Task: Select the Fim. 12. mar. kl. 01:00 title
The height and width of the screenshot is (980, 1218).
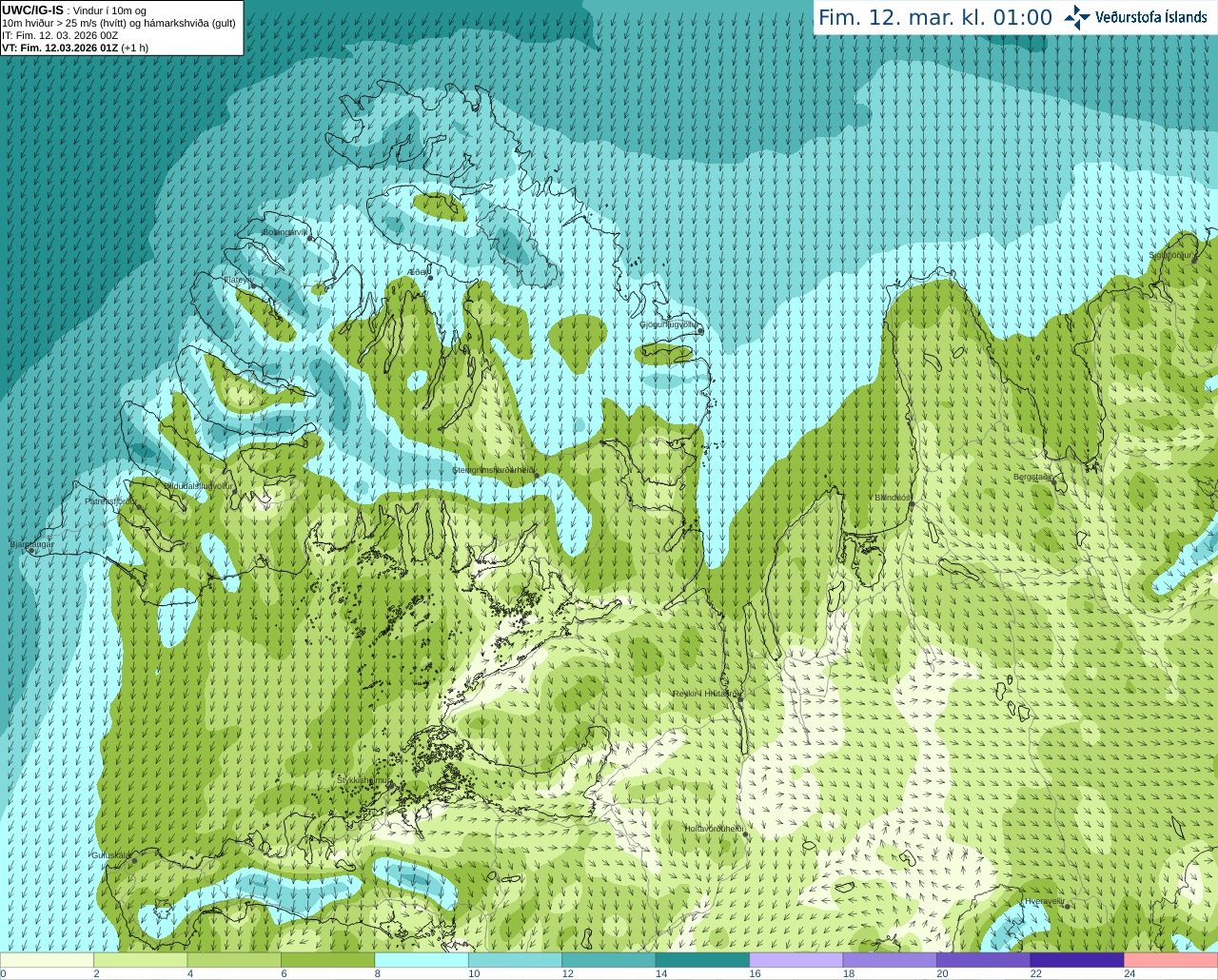Action: pos(935,18)
